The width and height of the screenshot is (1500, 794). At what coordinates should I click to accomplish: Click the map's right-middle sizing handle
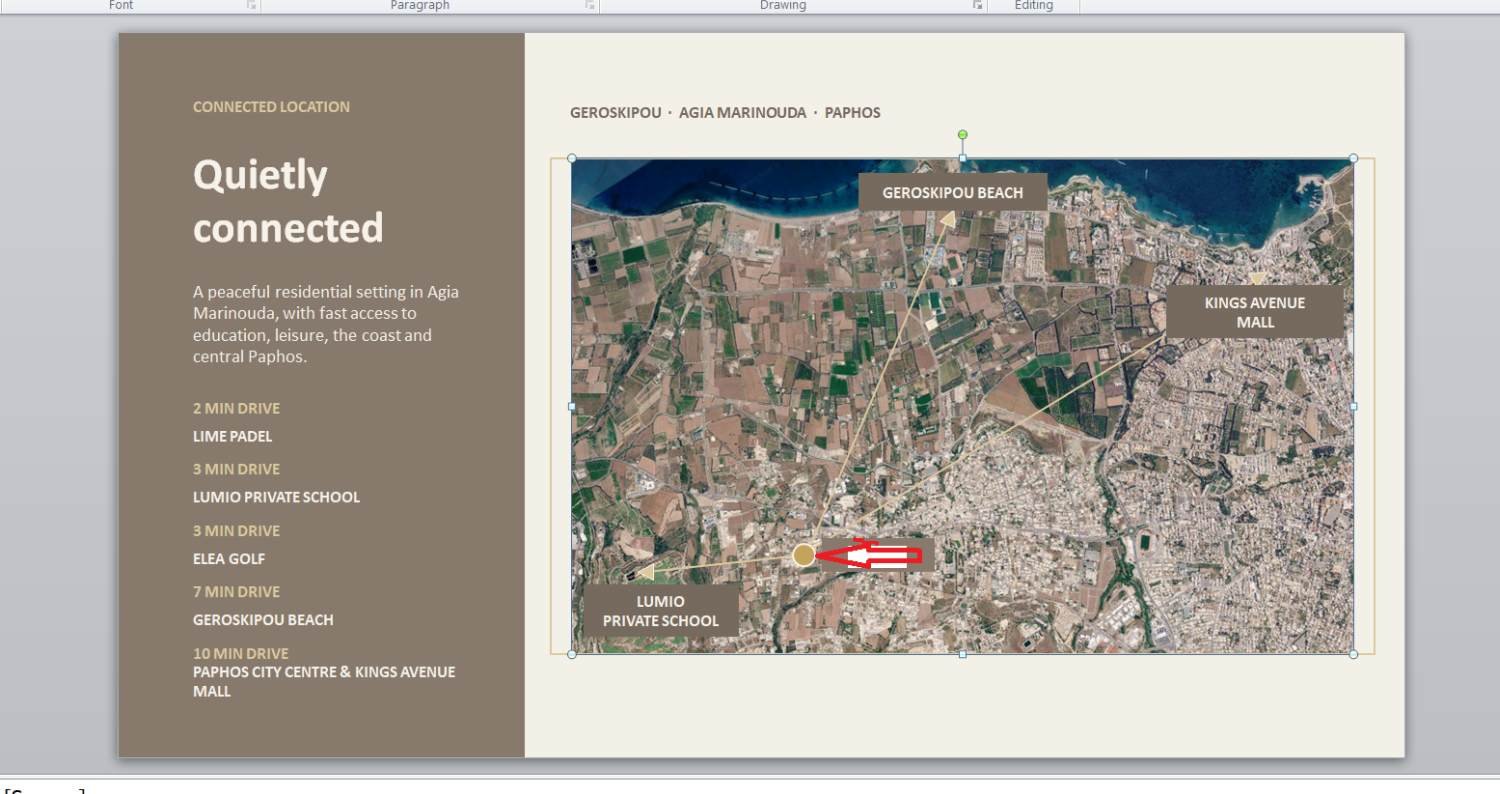pos(1353,406)
